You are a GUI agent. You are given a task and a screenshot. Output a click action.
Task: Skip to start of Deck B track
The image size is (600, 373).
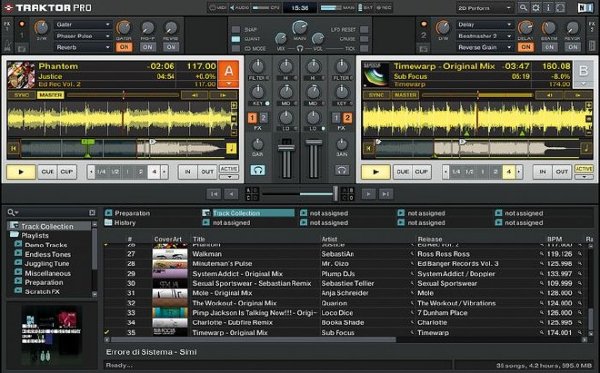point(368,148)
